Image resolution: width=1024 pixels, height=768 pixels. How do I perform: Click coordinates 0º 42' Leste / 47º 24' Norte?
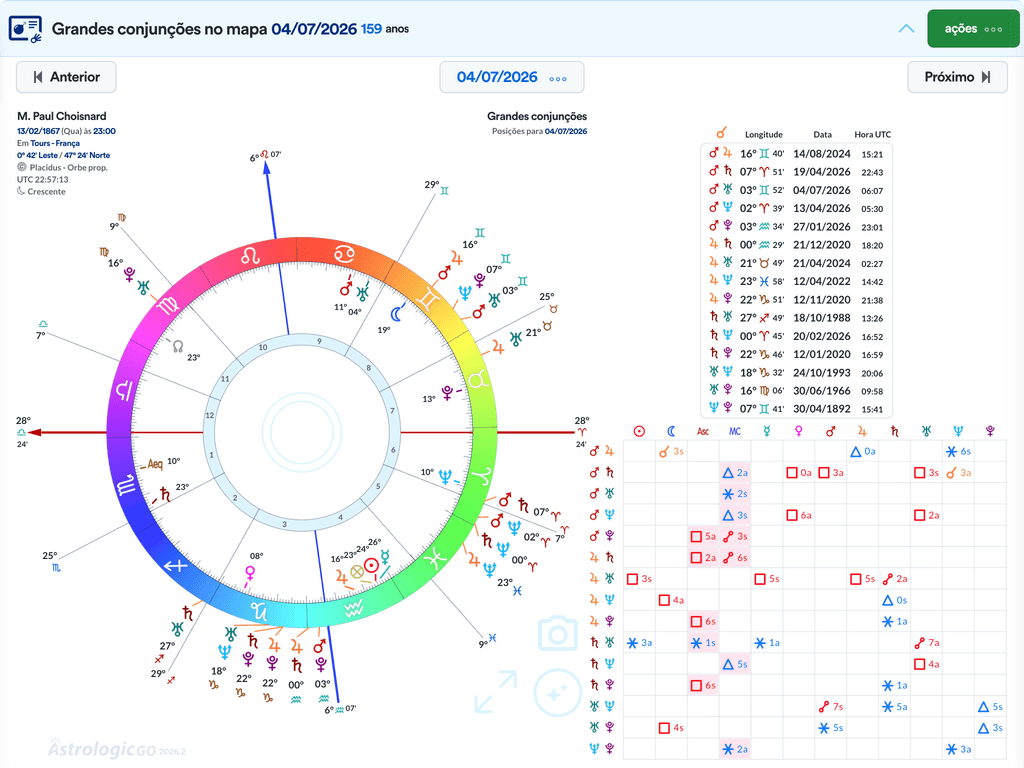click(x=63, y=155)
